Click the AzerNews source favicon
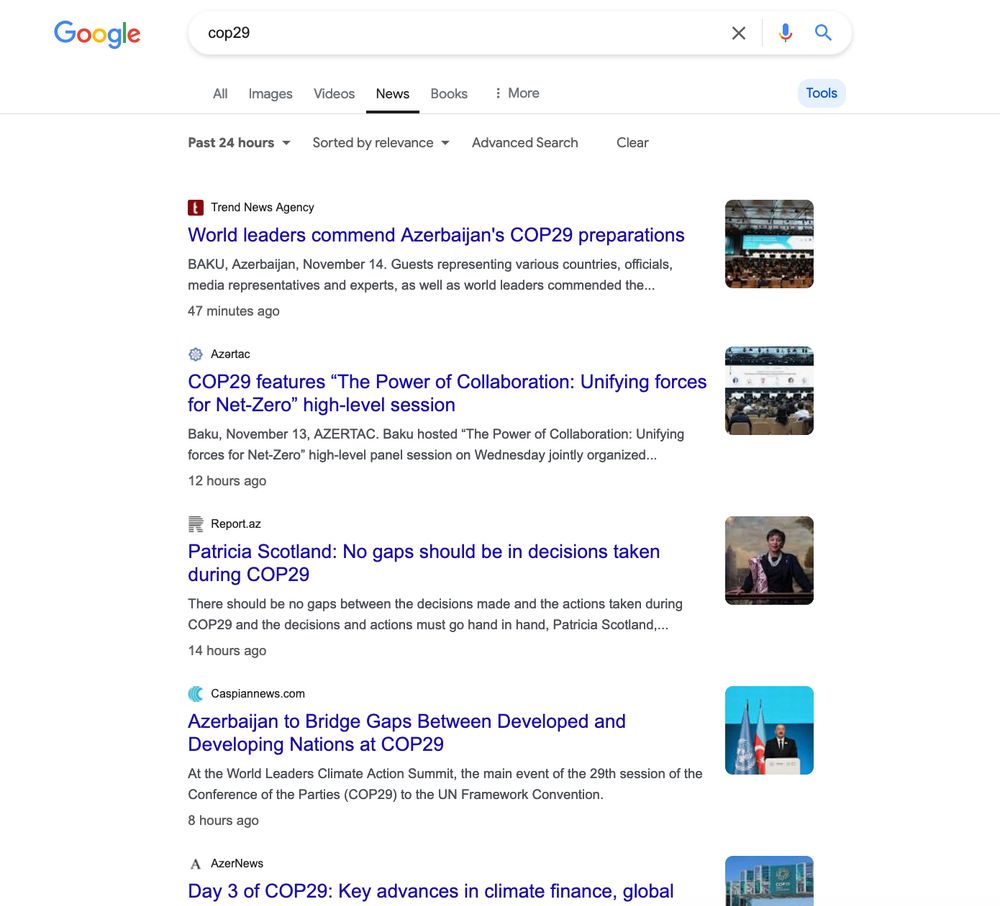This screenshot has width=1000, height=906. pos(195,863)
